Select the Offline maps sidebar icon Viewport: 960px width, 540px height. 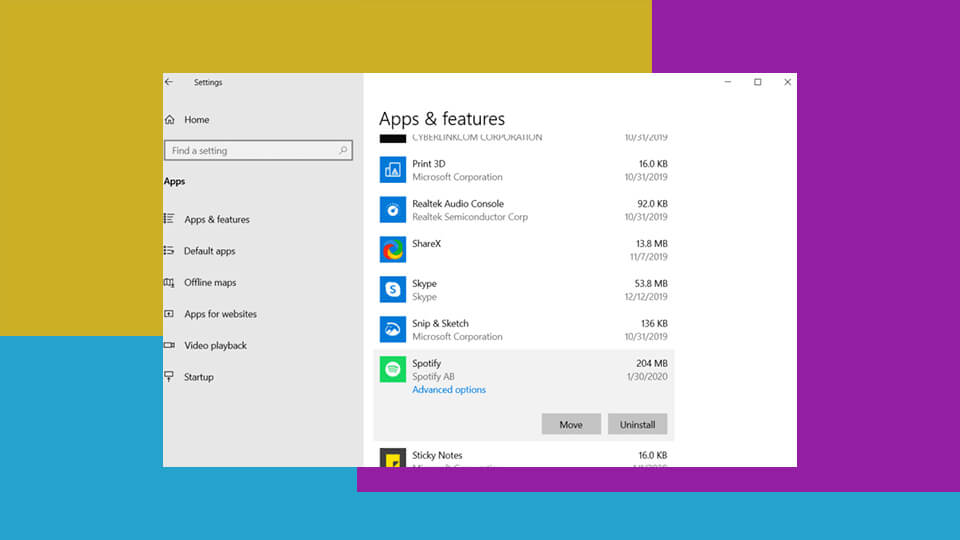(169, 282)
